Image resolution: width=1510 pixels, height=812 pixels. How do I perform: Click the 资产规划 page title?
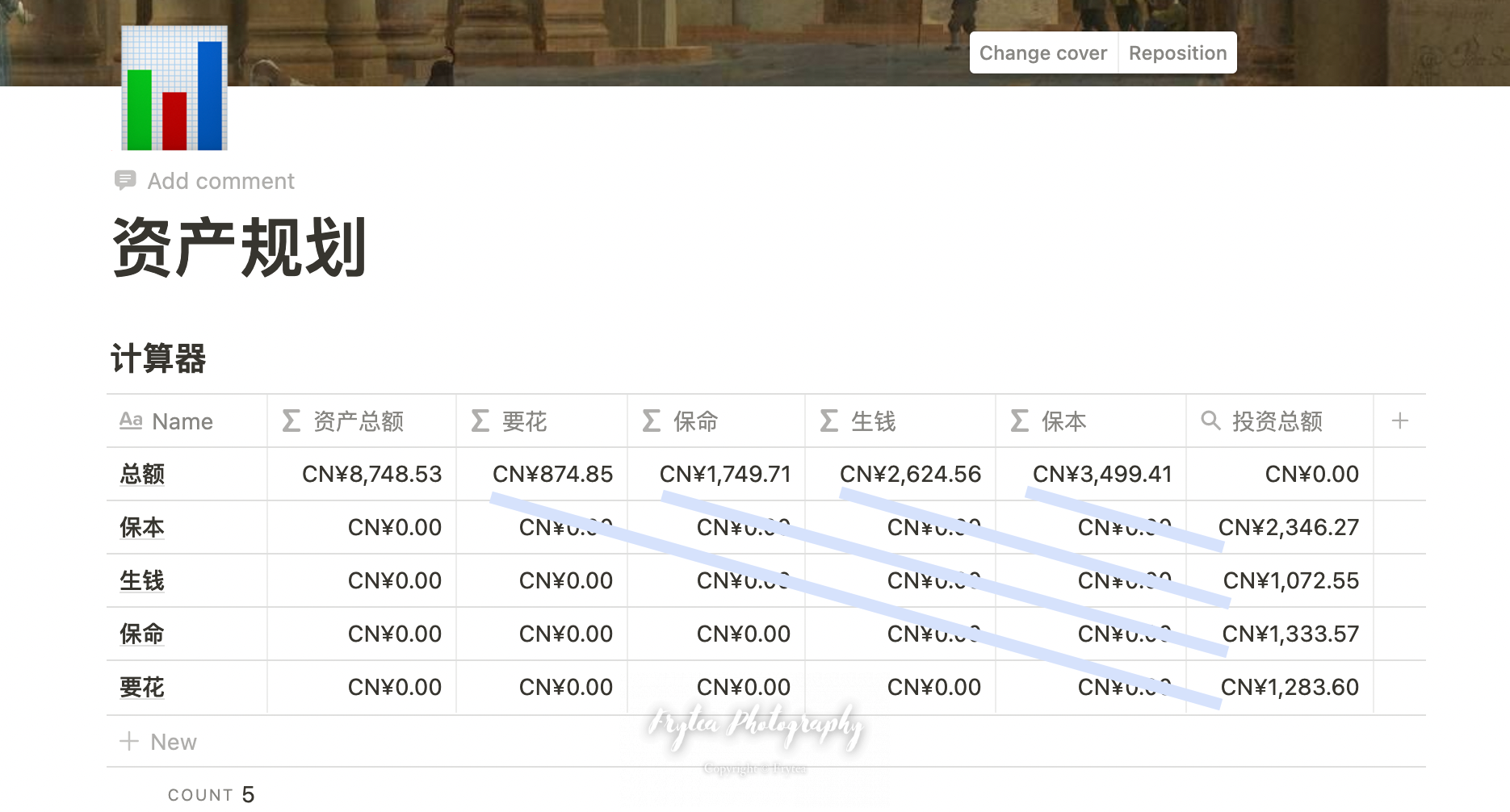point(240,248)
